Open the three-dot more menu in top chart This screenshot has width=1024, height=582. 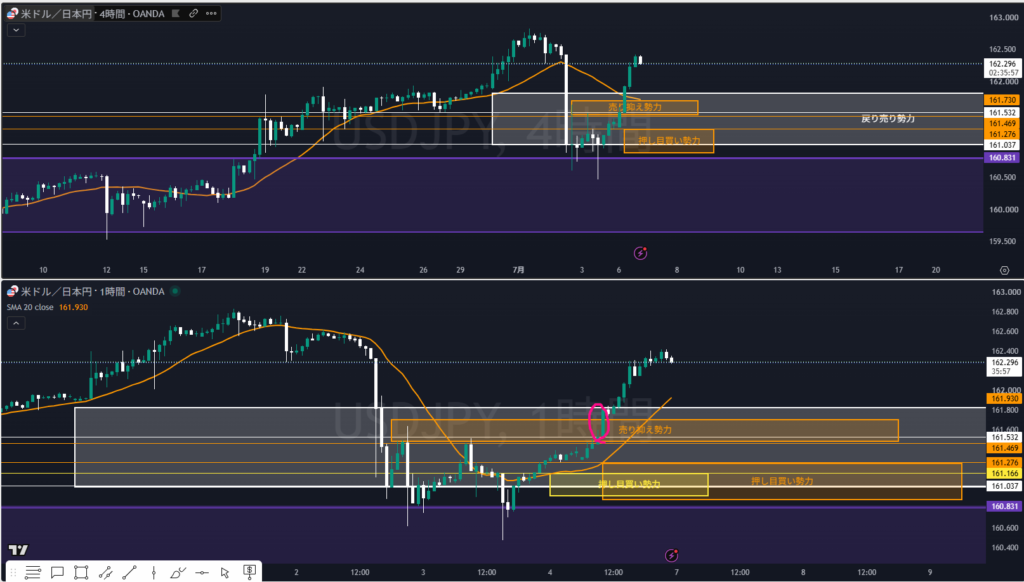click(211, 13)
